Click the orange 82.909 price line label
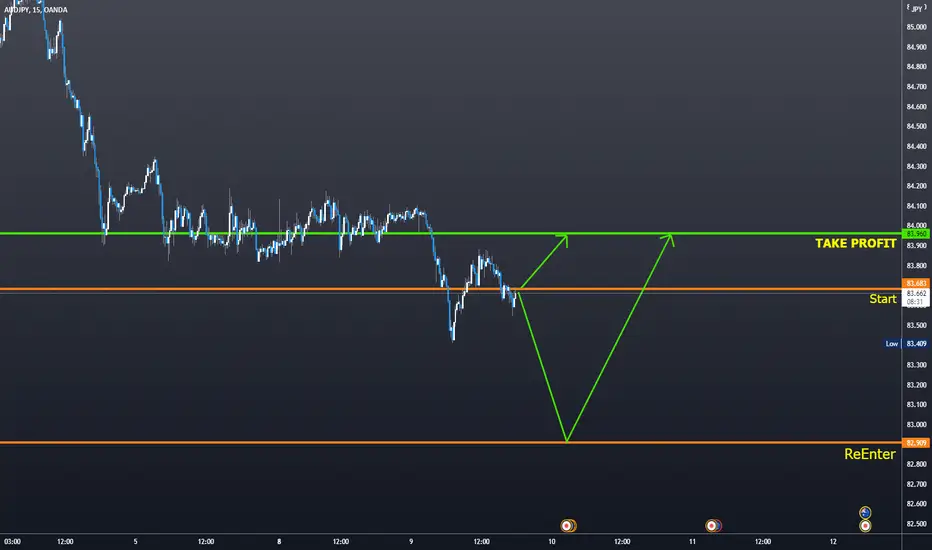Screen dimensions: 932x550 916,443
